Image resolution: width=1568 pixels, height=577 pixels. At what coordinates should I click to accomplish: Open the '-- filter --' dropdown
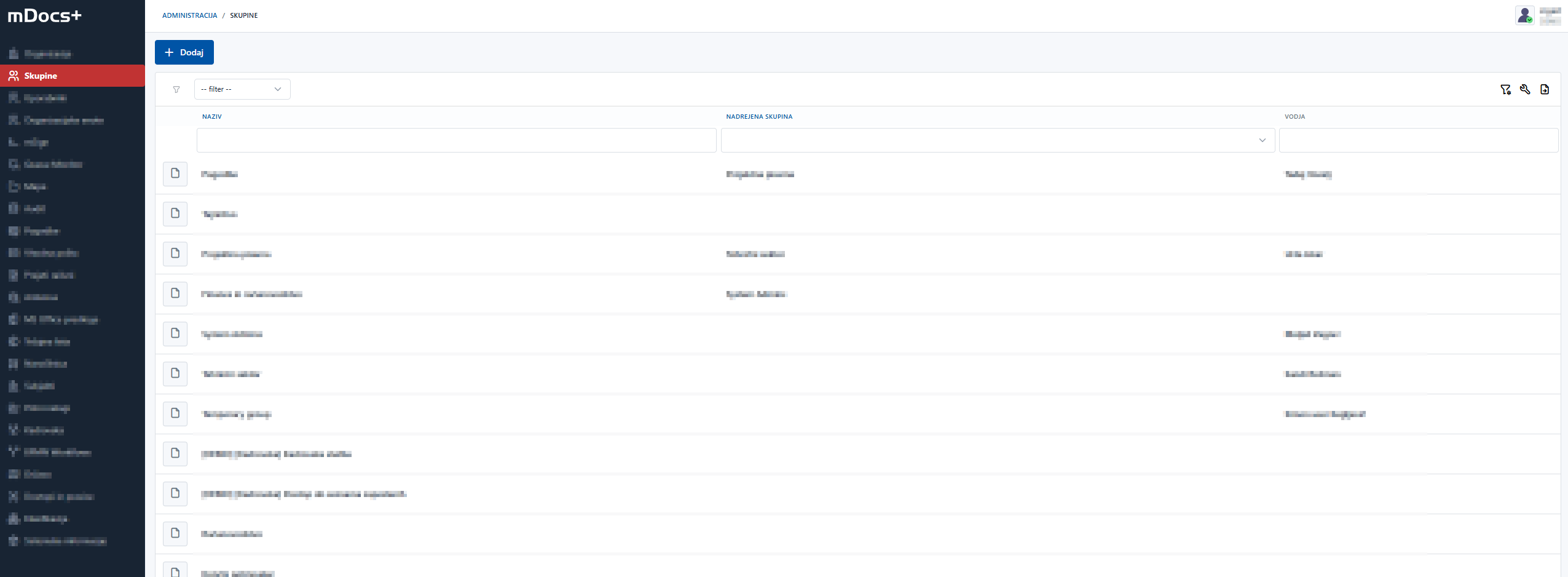(x=242, y=89)
